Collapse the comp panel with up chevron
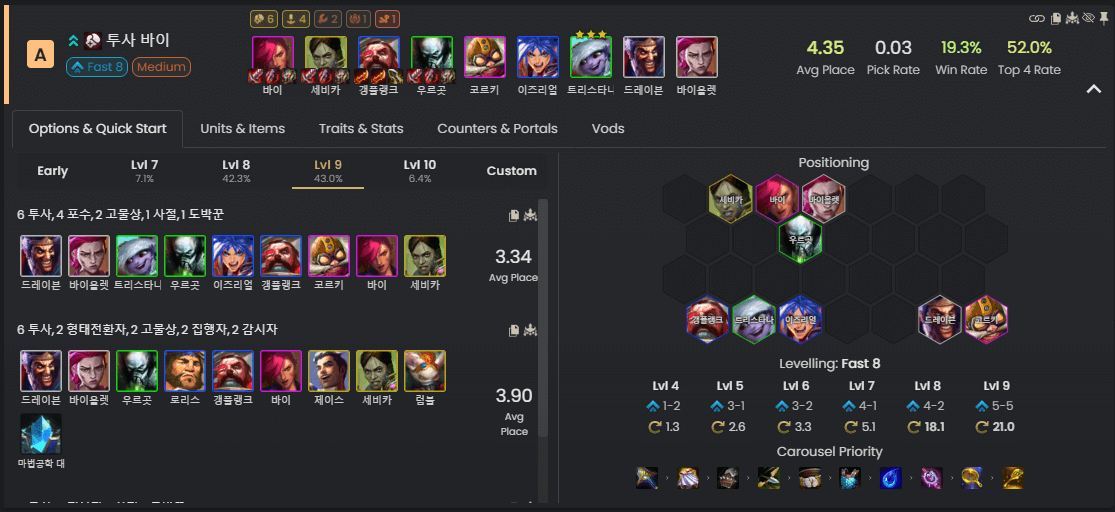The image size is (1115, 512). coord(1094,89)
